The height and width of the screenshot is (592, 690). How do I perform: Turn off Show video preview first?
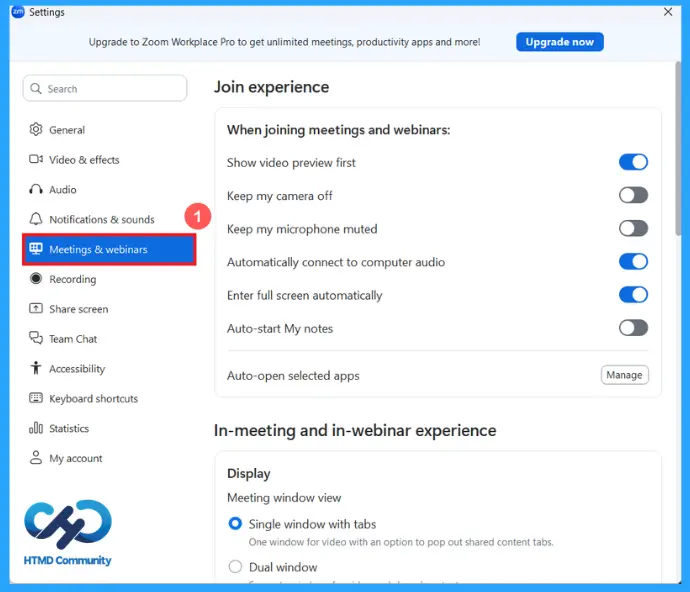point(633,162)
